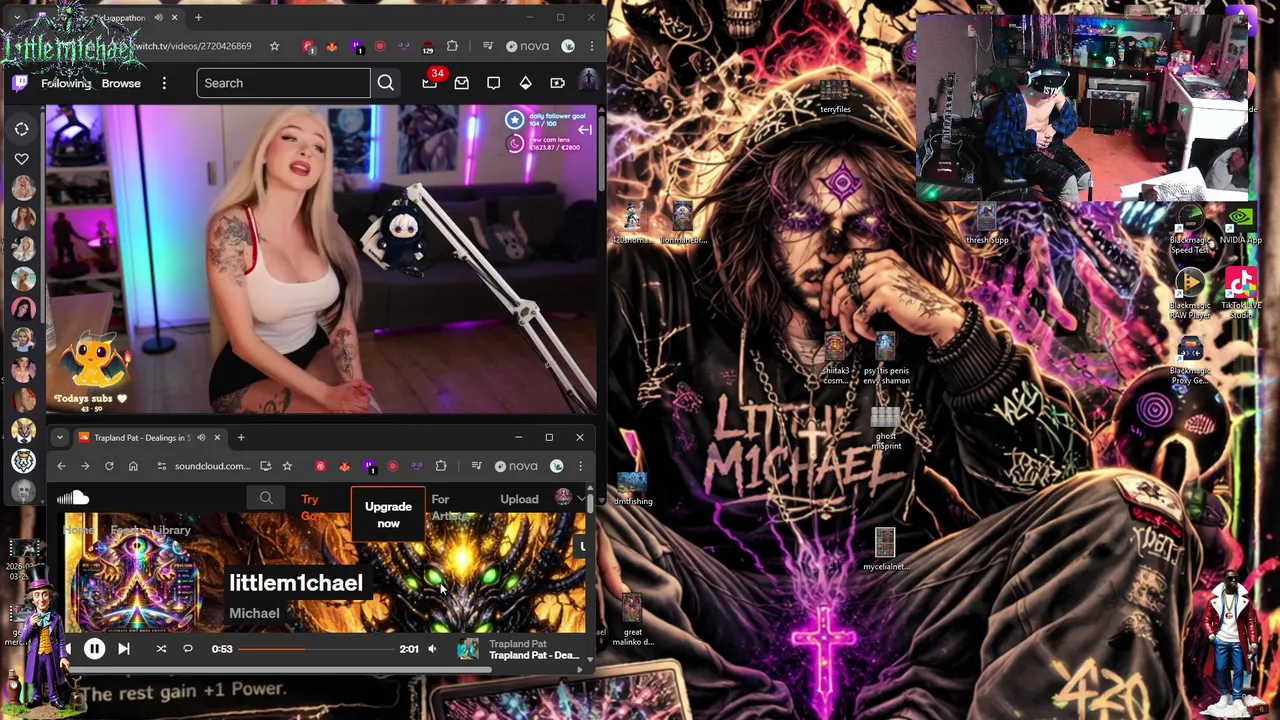
Task: Open the Twitch three-dot More menu
Action: pyautogui.click(x=164, y=83)
